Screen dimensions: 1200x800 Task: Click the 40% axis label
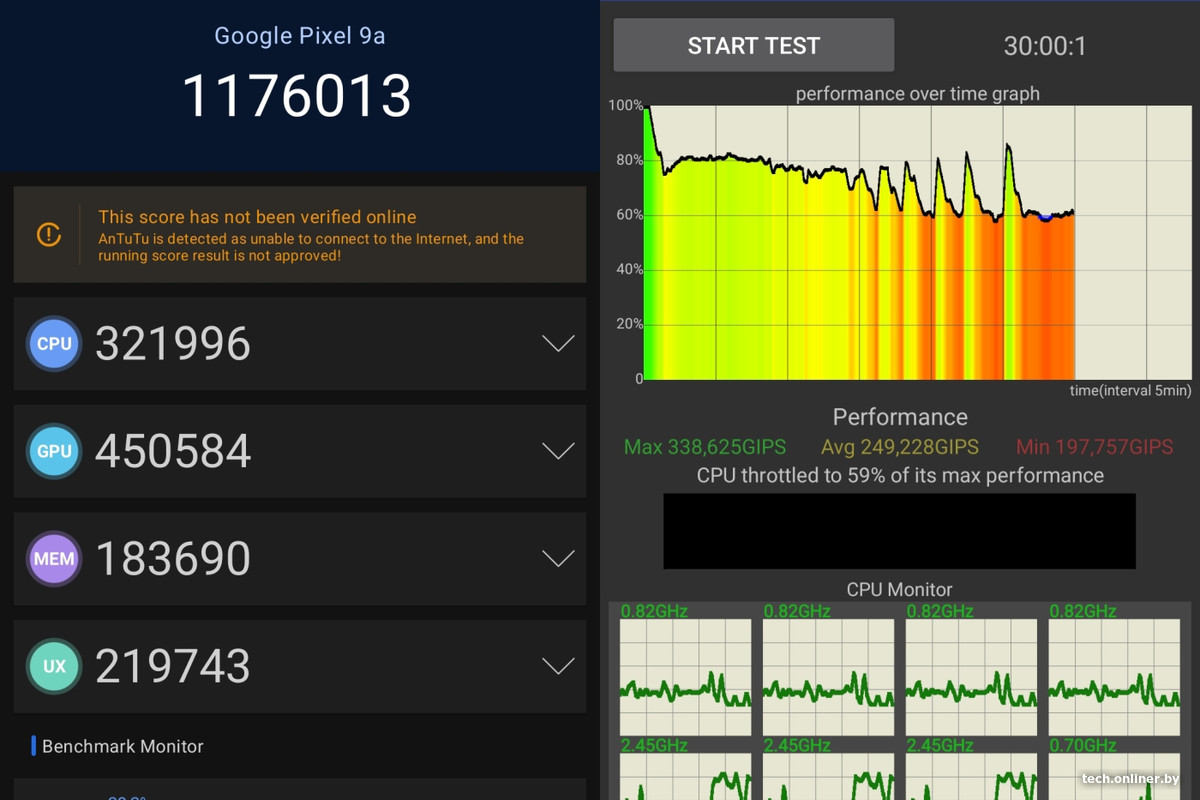click(630, 269)
